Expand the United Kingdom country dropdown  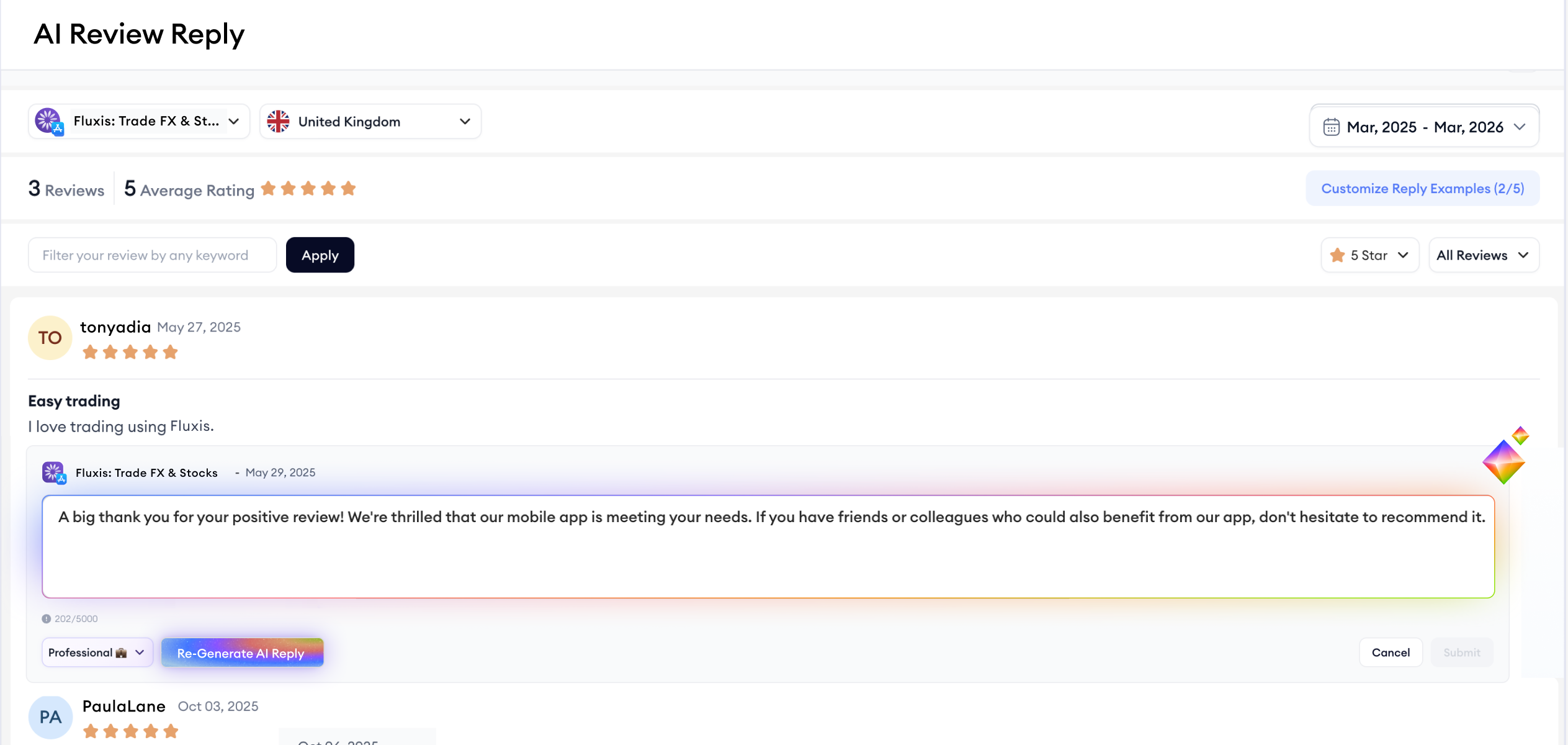tap(370, 122)
